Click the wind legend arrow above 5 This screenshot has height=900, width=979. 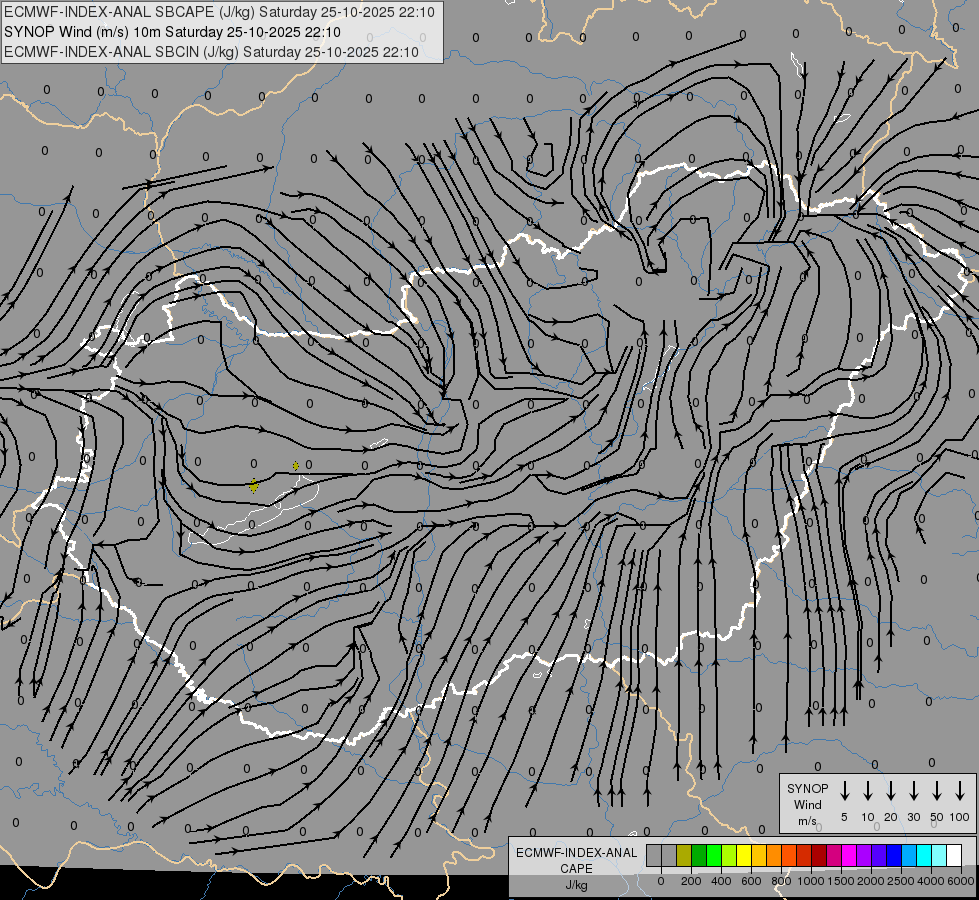point(844,791)
